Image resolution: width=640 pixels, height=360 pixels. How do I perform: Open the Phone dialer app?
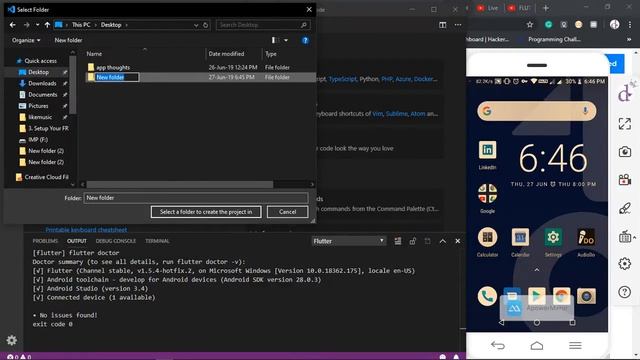[x=487, y=296]
